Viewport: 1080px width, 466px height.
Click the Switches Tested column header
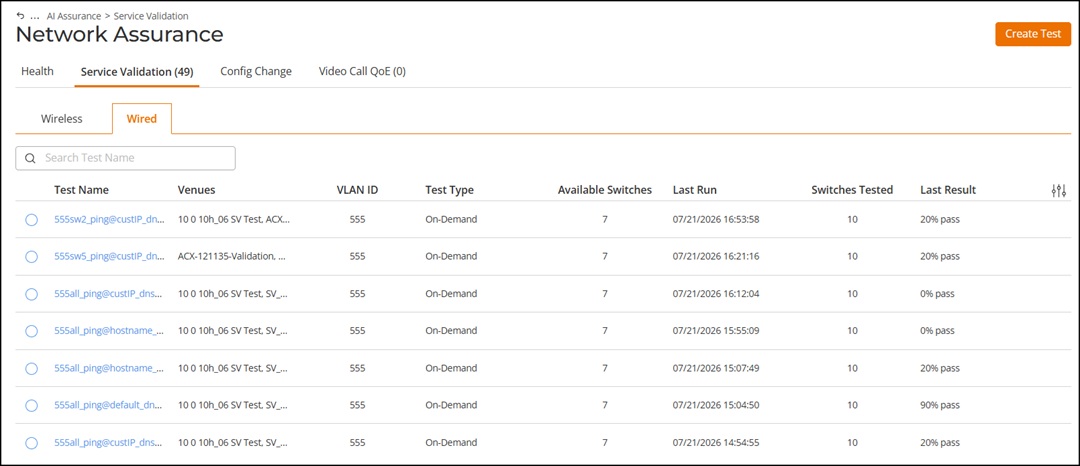click(852, 190)
